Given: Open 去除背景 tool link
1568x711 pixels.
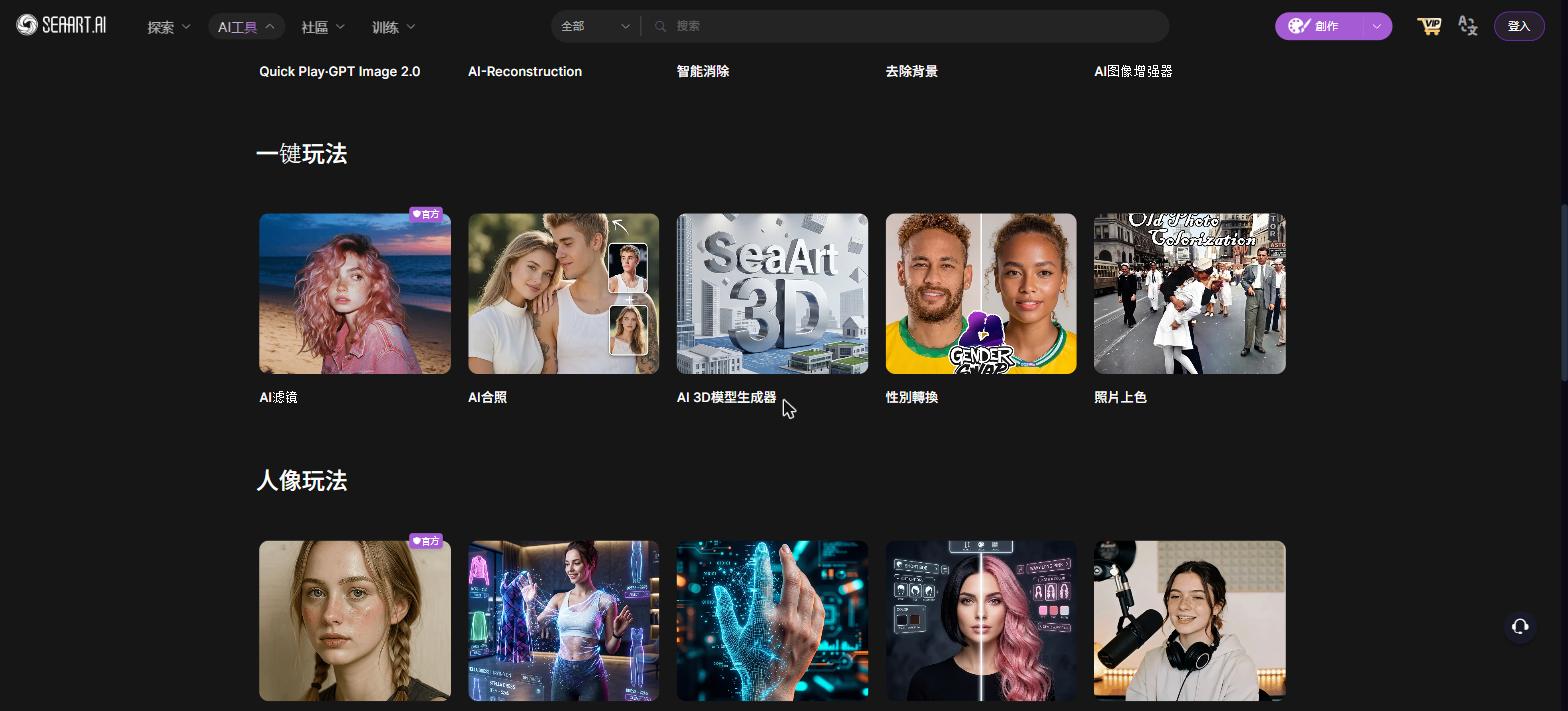Looking at the screenshot, I should point(911,71).
